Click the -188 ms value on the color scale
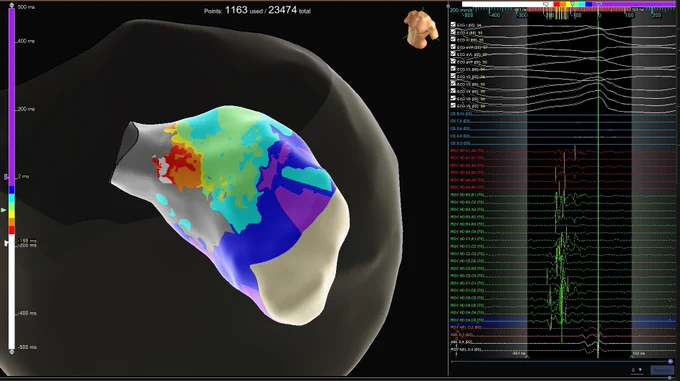The width and height of the screenshot is (680, 381). click(27, 241)
